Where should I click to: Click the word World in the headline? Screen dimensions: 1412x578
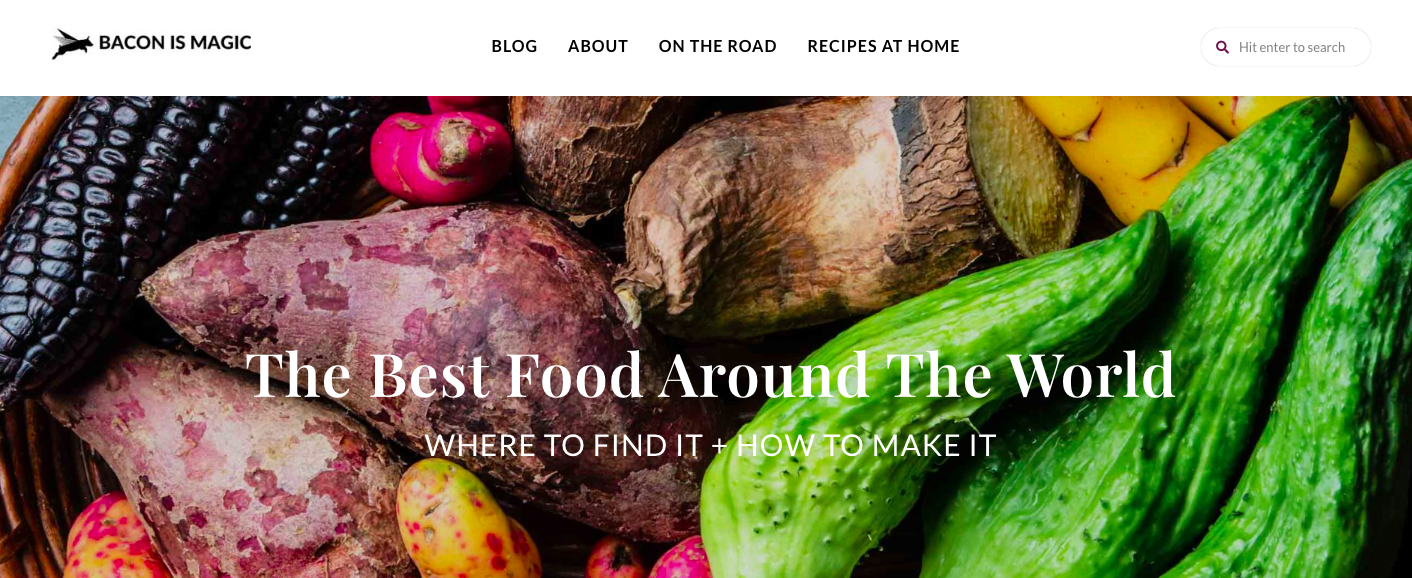point(1091,374)
